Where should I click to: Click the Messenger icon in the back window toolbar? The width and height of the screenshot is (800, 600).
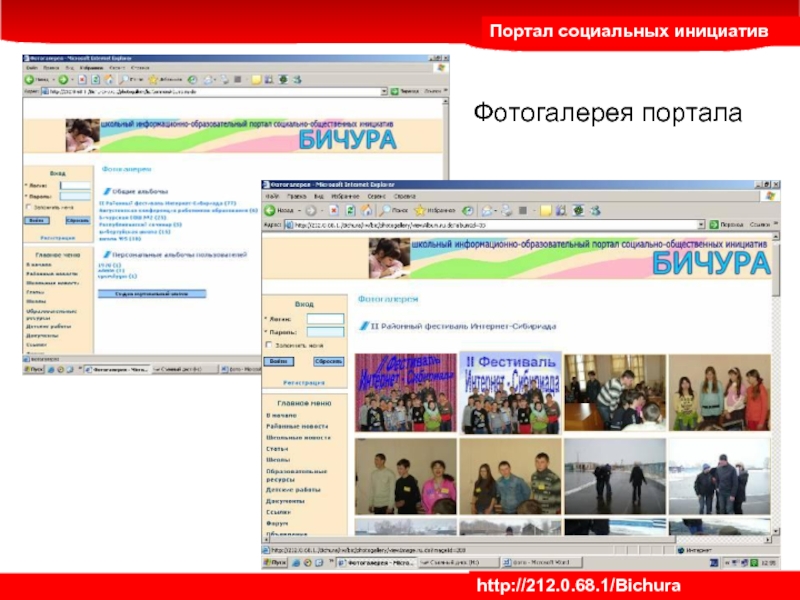tap(296, 80)
